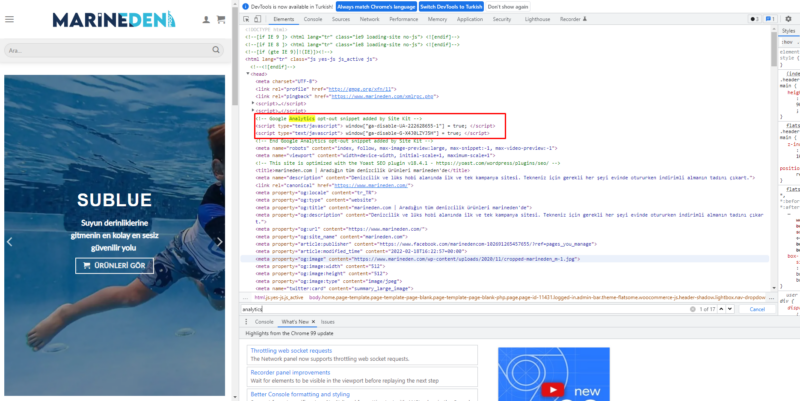
Task: Switch to the Elements tab
Action: pyautogui.click(x=284, y=19)
